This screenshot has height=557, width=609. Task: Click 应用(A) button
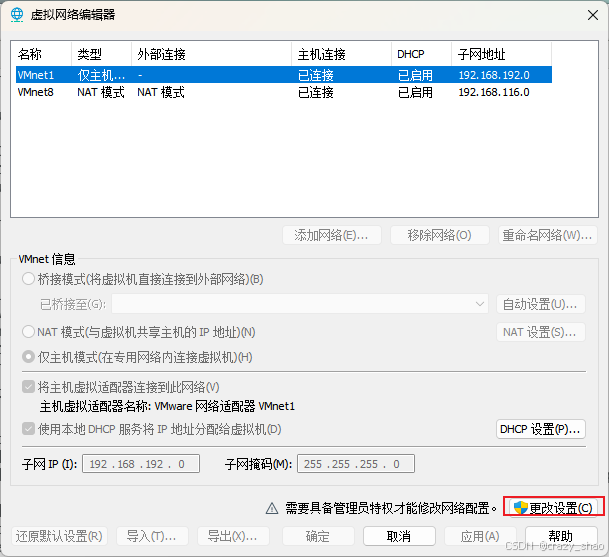pyautogui.click(x=480, y=536)
